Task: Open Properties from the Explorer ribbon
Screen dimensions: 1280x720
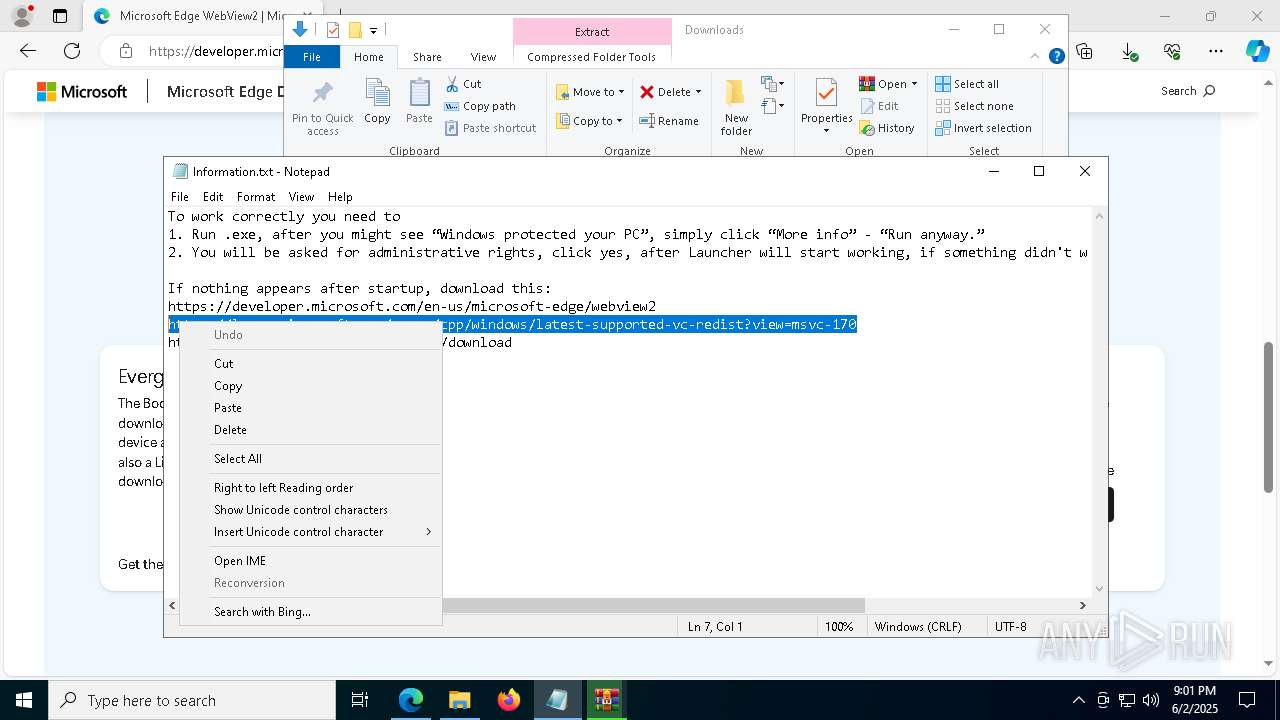Action: 826,106
